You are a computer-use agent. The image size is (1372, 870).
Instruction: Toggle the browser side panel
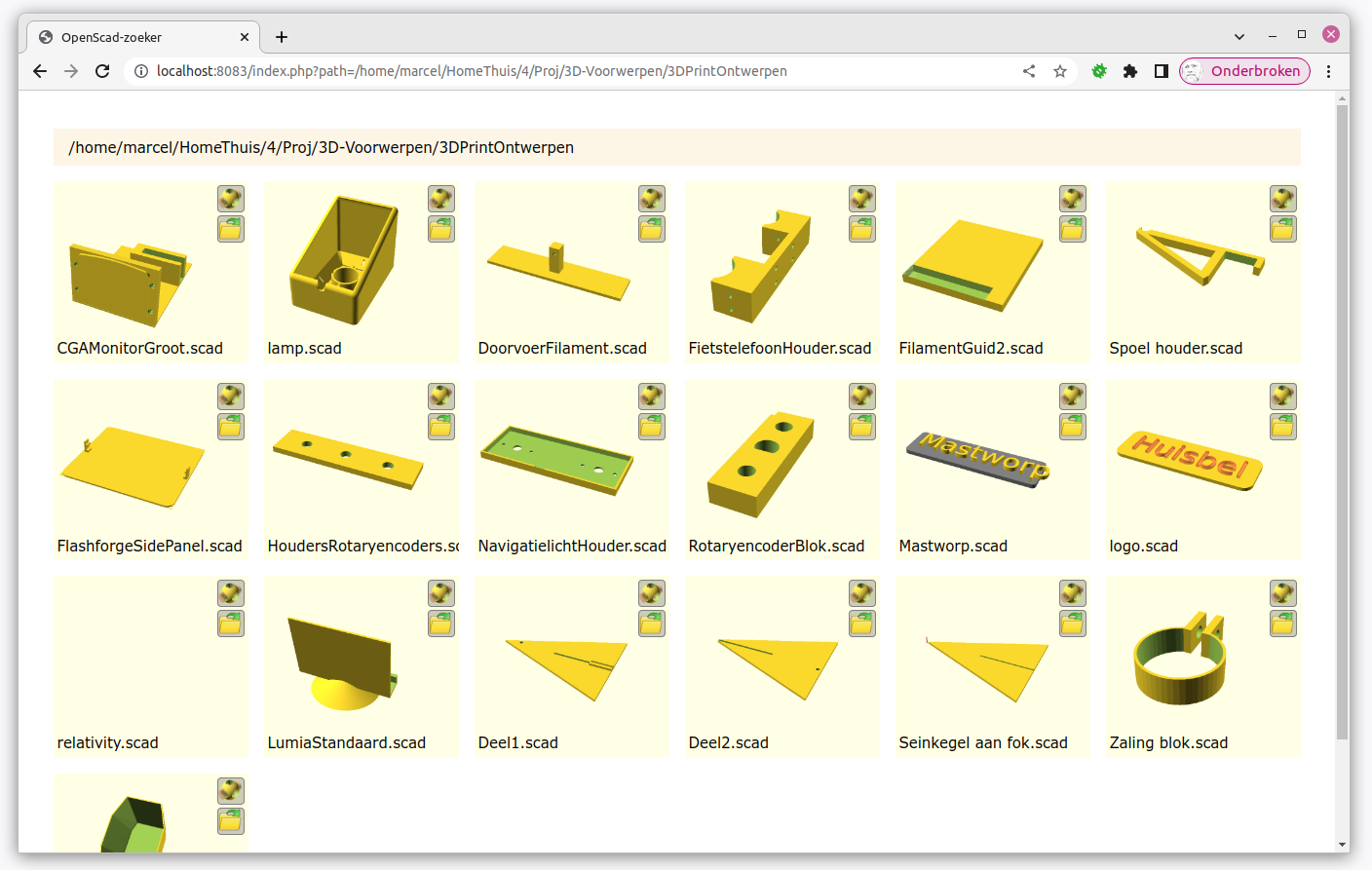pyautogui.click(x=1162, y=71)
